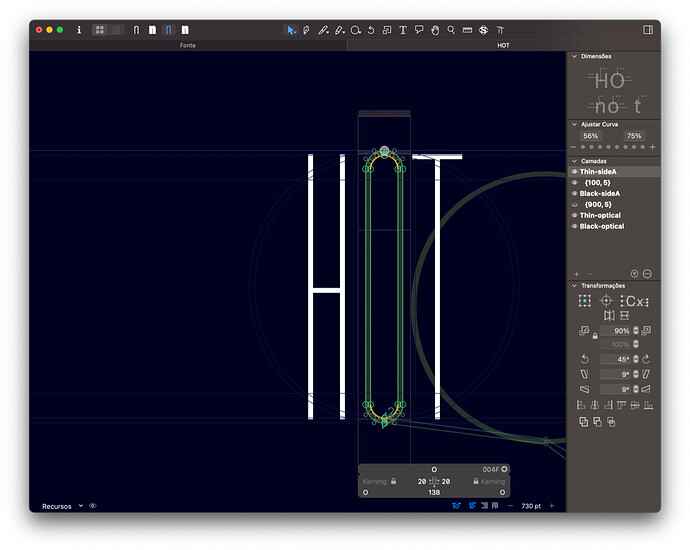Select the TrueType instructor tool

[x=500, y=30]
